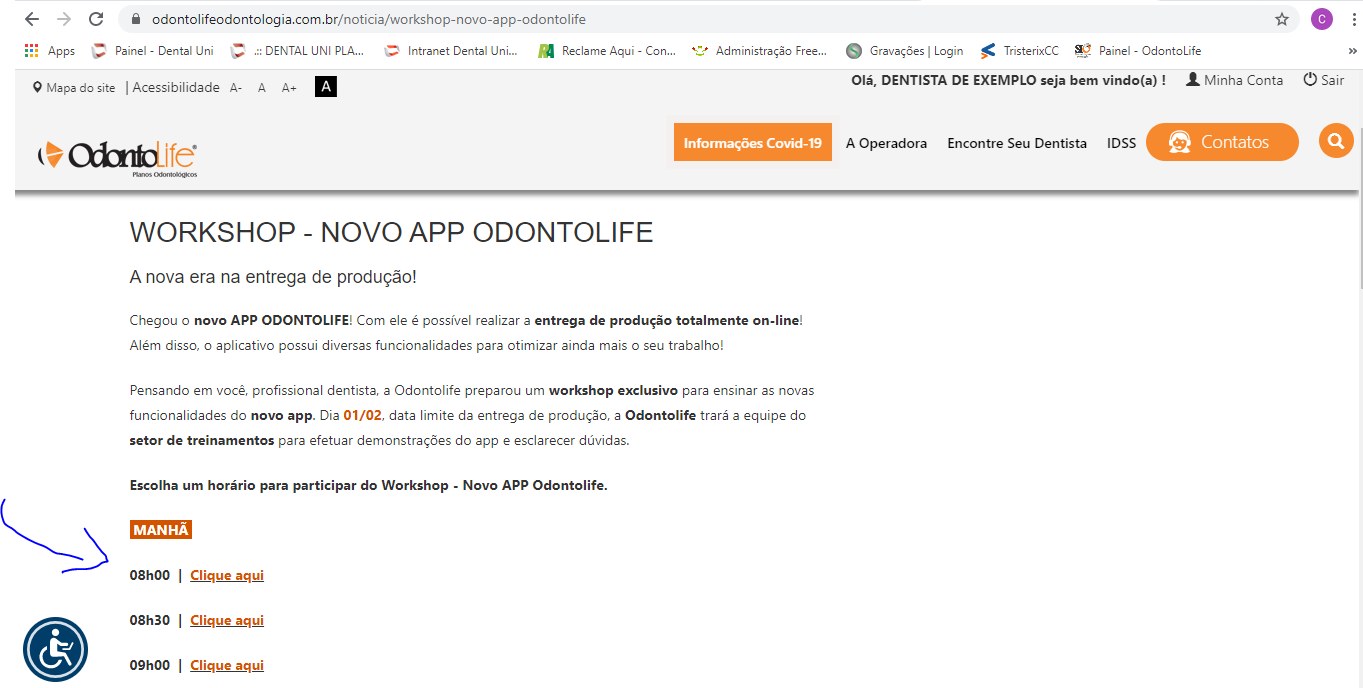1363x688 pixels.
Task: Bookmark this page with the star icon
Action: [1282, 19]
